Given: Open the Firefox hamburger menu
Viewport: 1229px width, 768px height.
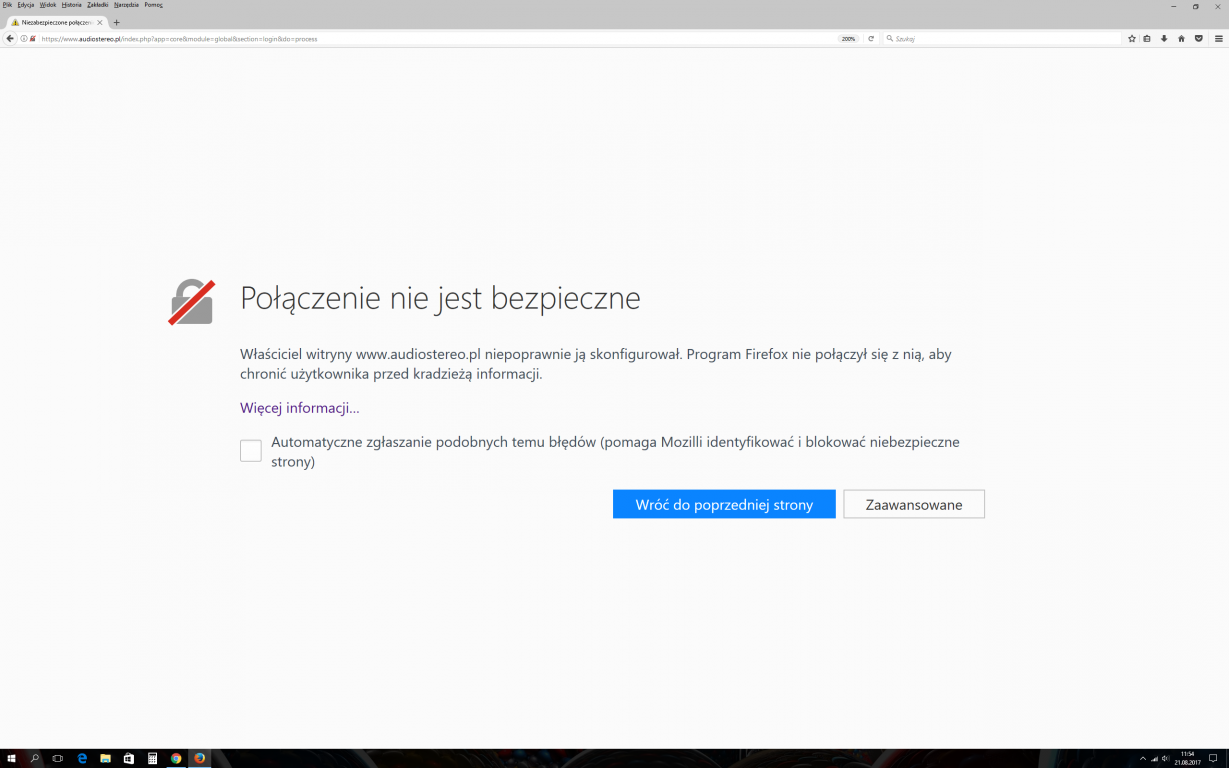Looking at the screenshot, I should [1218, 38].
